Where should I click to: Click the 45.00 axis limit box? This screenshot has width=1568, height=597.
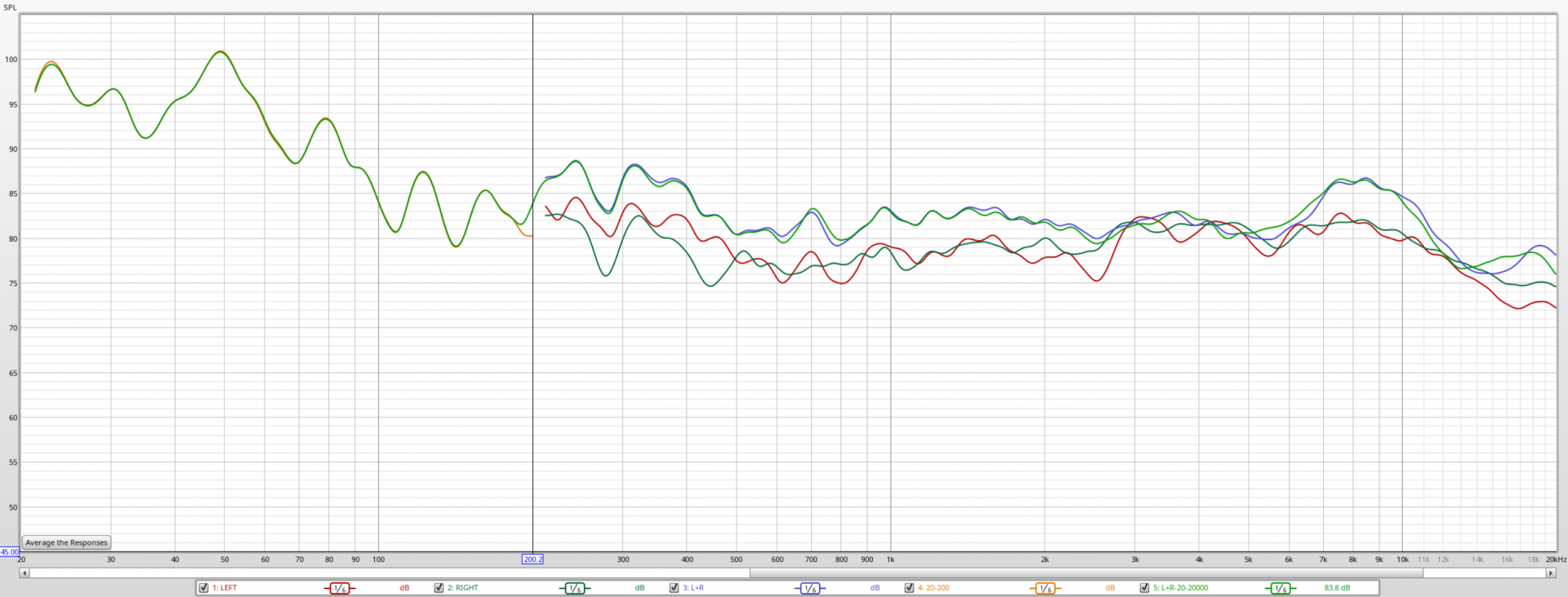point(9,552)
